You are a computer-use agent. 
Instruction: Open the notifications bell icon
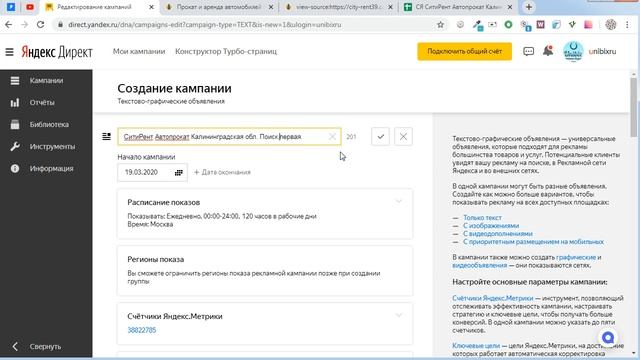coord(548,51)
